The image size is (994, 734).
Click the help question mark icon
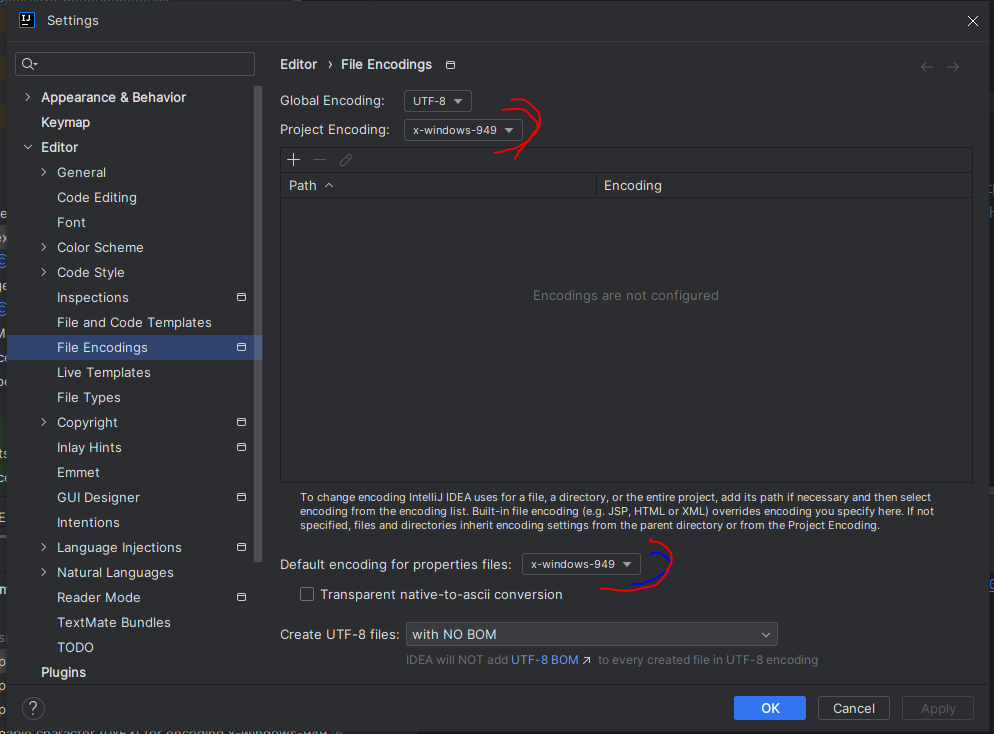[33, 708]
